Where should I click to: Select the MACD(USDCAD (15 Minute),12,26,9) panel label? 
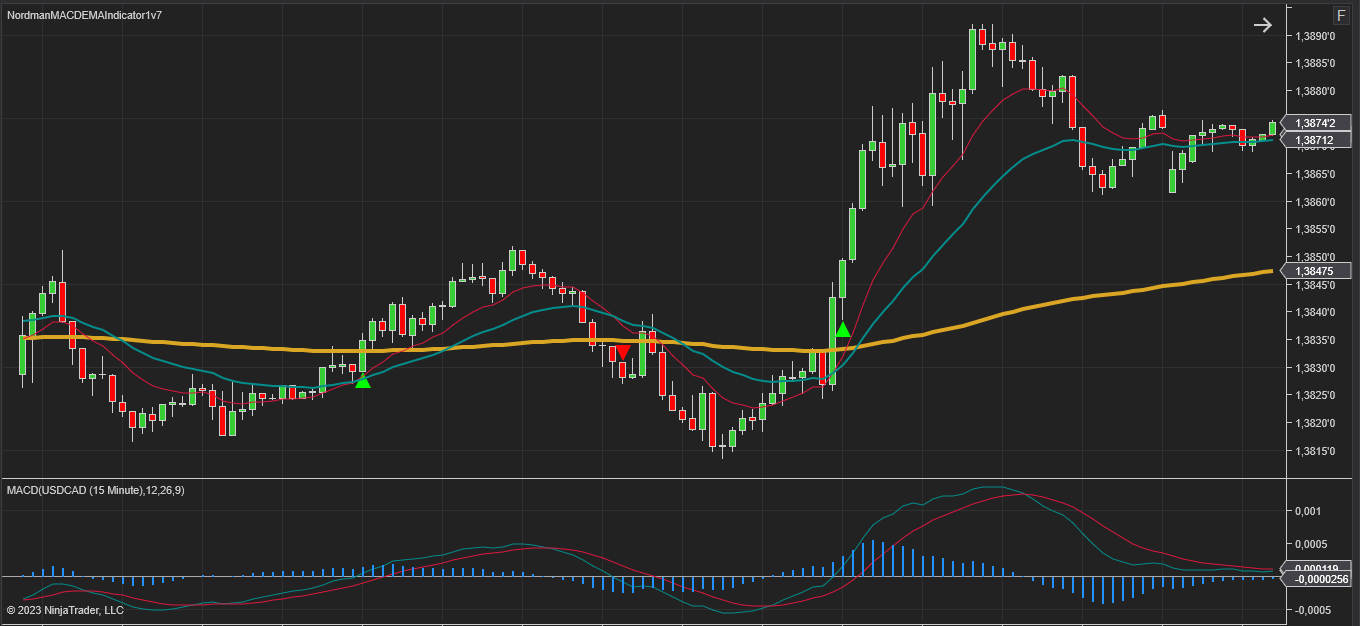coord(95,490)
